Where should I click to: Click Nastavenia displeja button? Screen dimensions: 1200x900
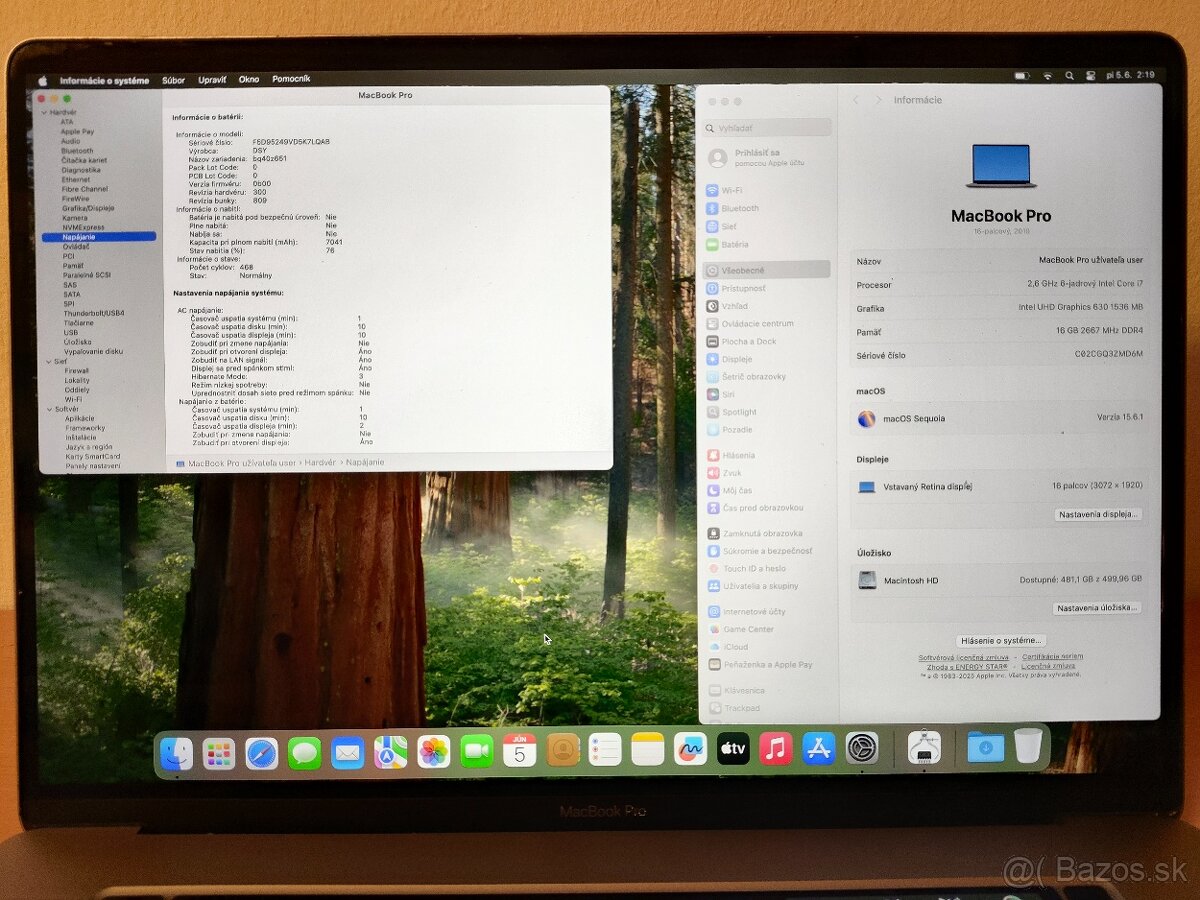[1097, 514]
